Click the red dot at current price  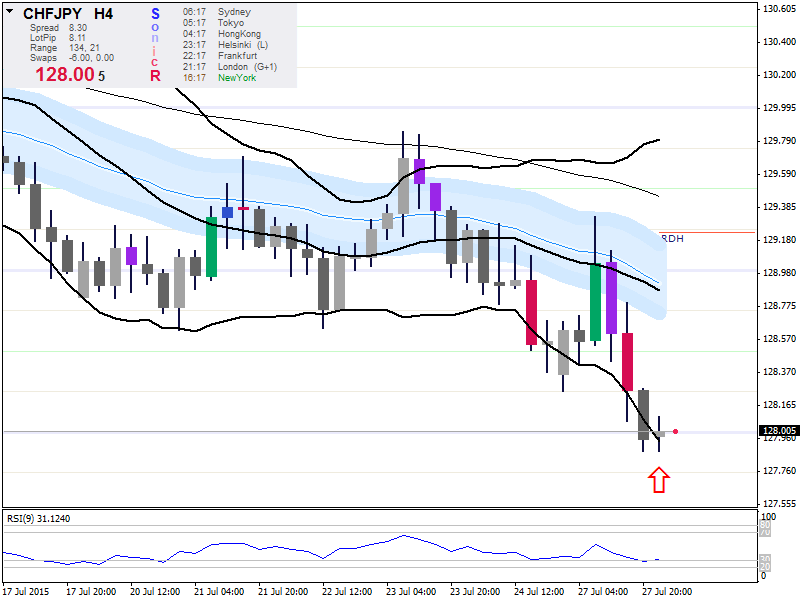(x=676, y=431)
